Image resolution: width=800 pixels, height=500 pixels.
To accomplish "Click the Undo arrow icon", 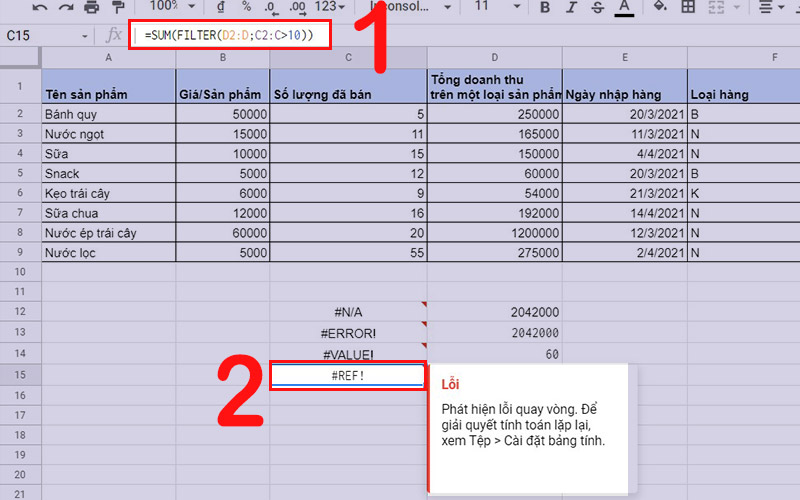I will click(x=40, y=7).
